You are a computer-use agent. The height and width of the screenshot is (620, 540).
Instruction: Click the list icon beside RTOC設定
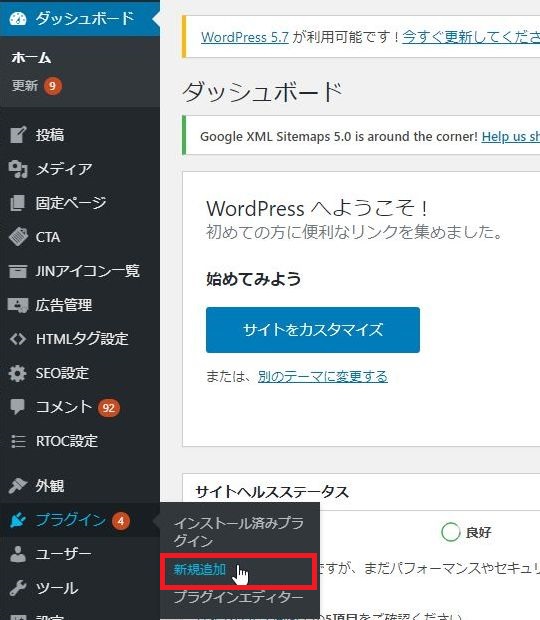pos(18,441)
